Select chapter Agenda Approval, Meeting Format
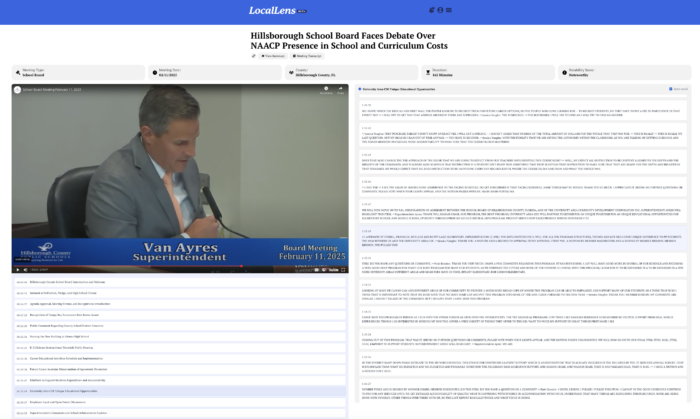Screen dimensions: 700x419 [180, 304]
